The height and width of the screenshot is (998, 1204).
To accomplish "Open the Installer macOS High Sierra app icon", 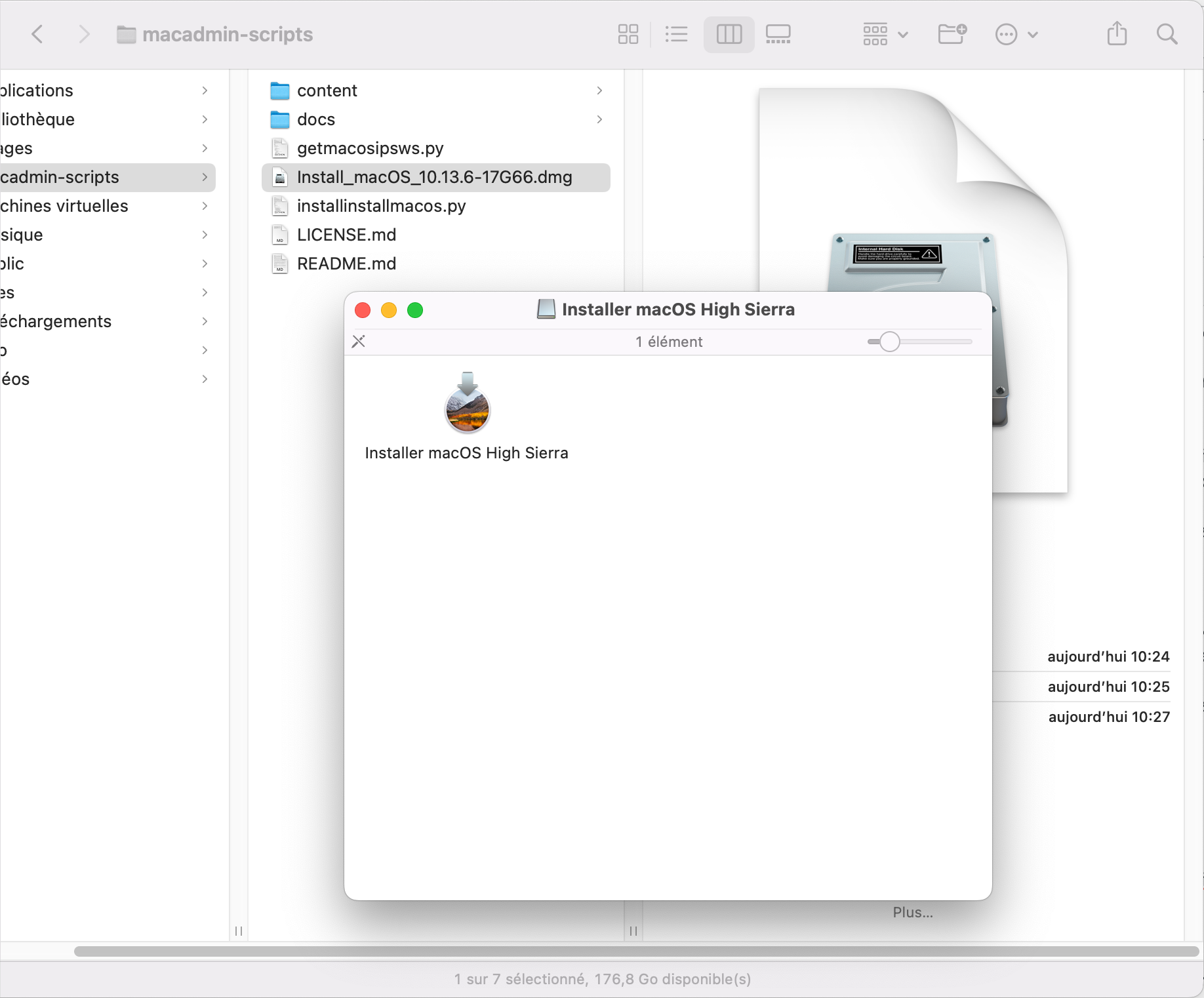I will coord(467,403).
